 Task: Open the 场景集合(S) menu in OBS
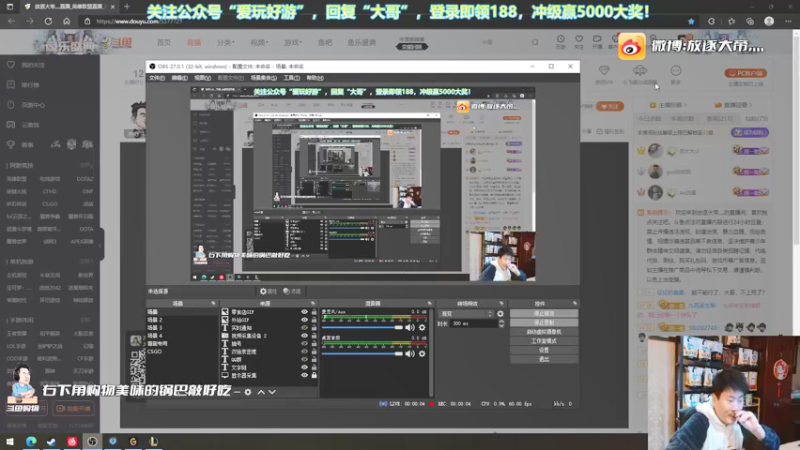tap(263, 78)
